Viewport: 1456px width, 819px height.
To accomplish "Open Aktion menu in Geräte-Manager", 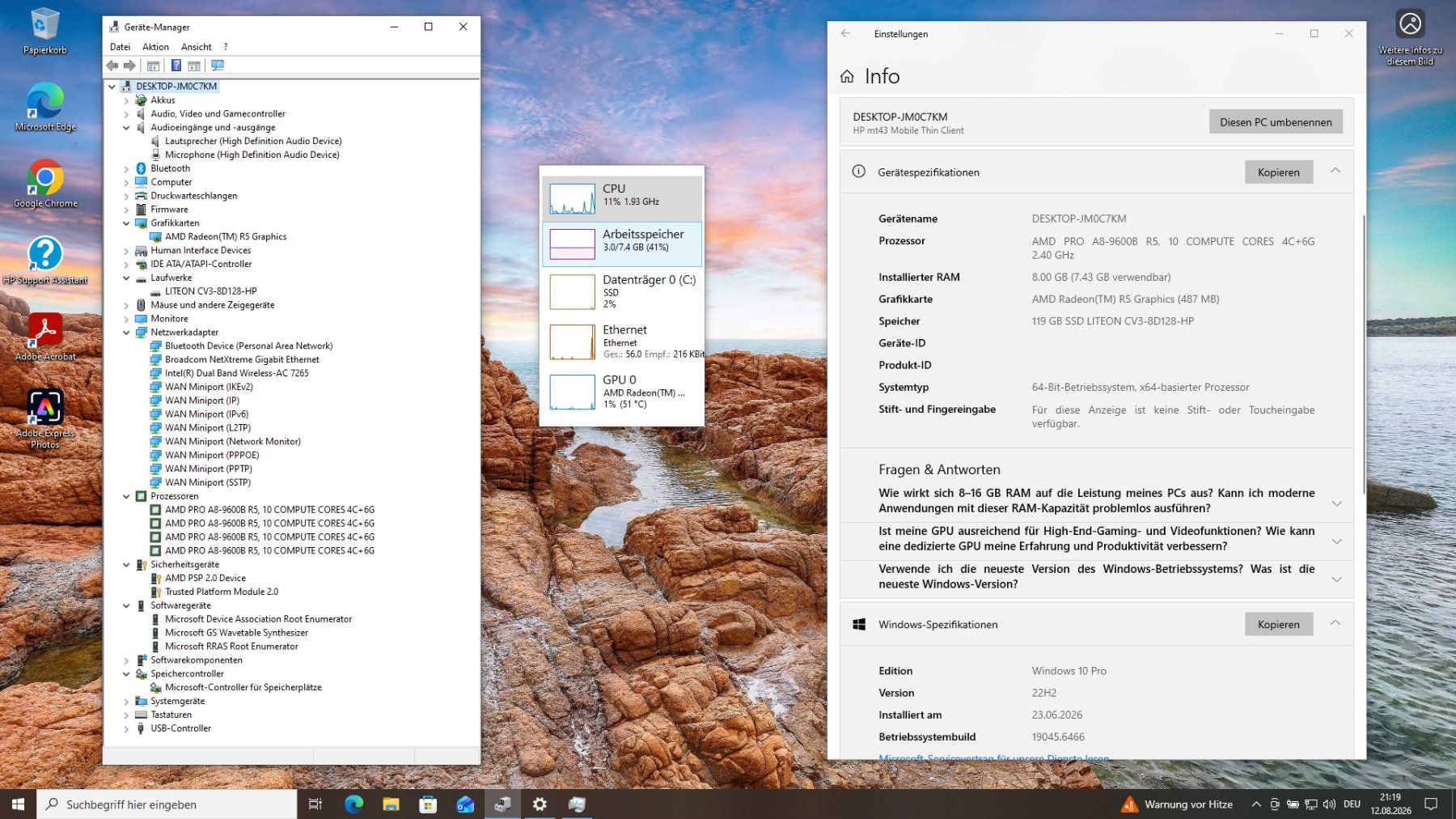I will pyautogui.click(x=155, y=47).
